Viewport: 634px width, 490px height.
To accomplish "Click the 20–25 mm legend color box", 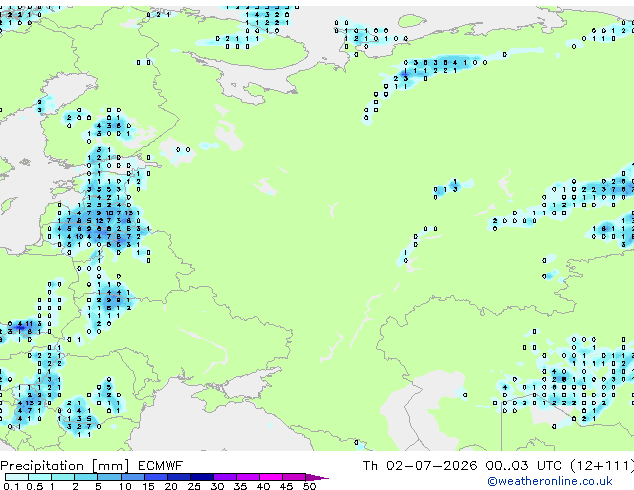I will 179,477.
